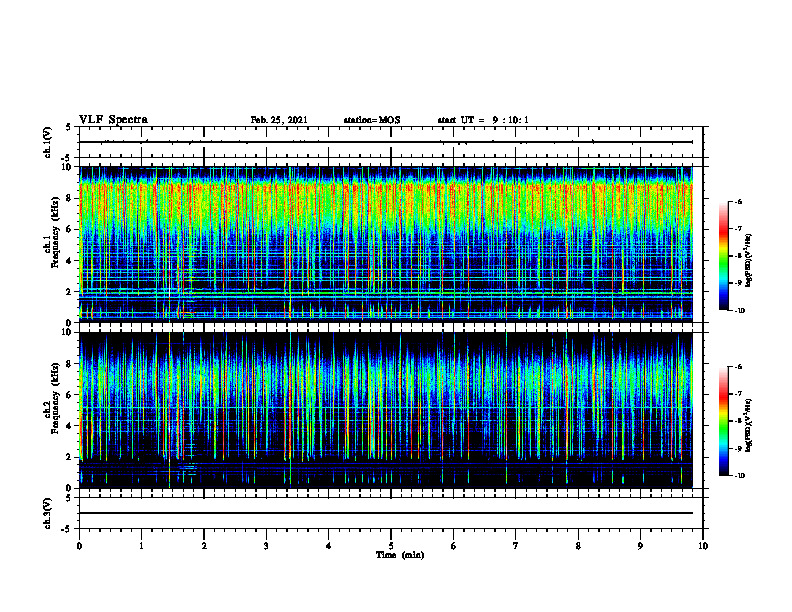Click time axis tick label "7"
The width and height of the screenshot is (792, 612).
pyautogui.click(x=516, y=546)
